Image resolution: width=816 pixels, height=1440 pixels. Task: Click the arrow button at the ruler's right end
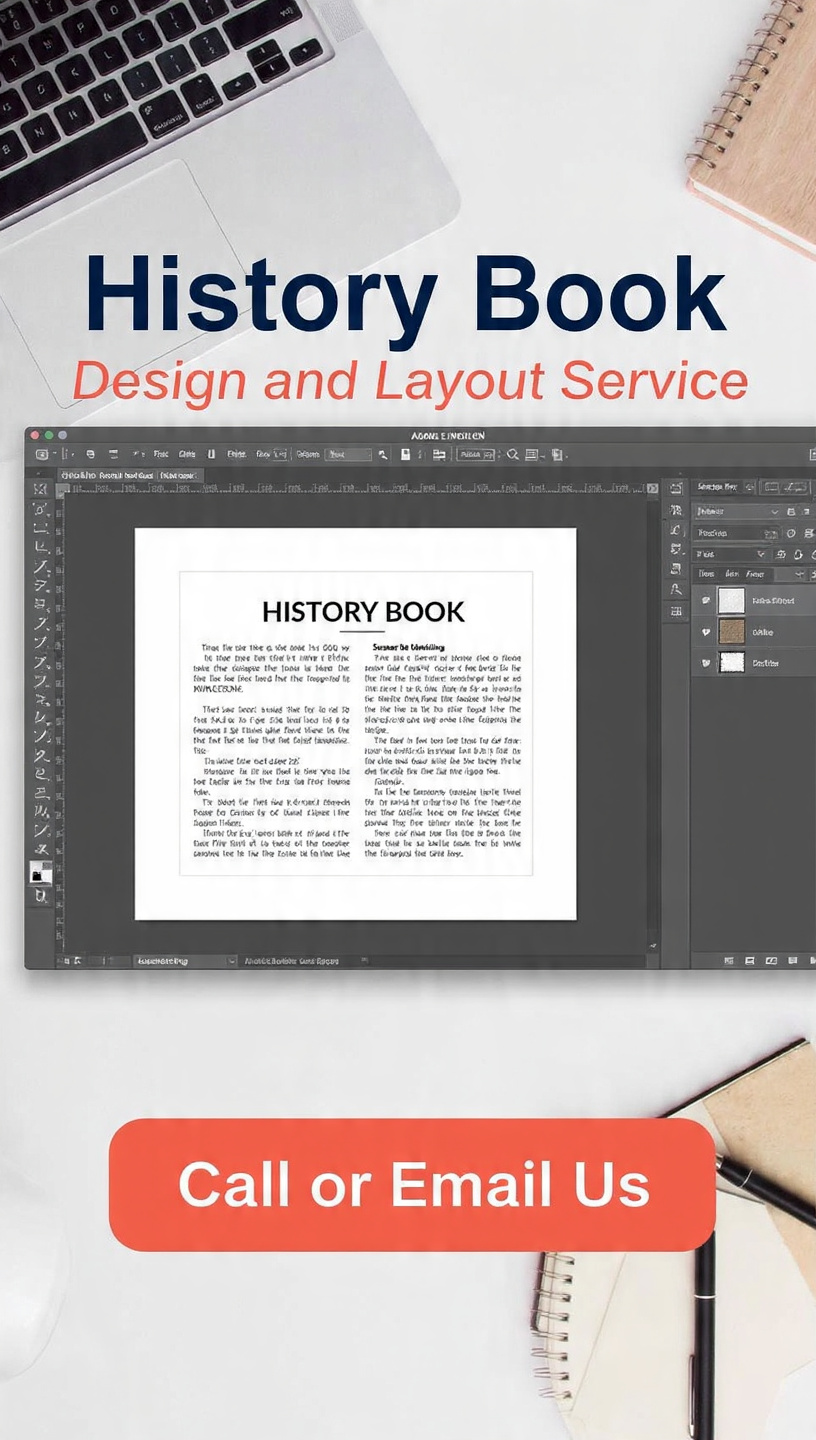click(x=653, y=489)
